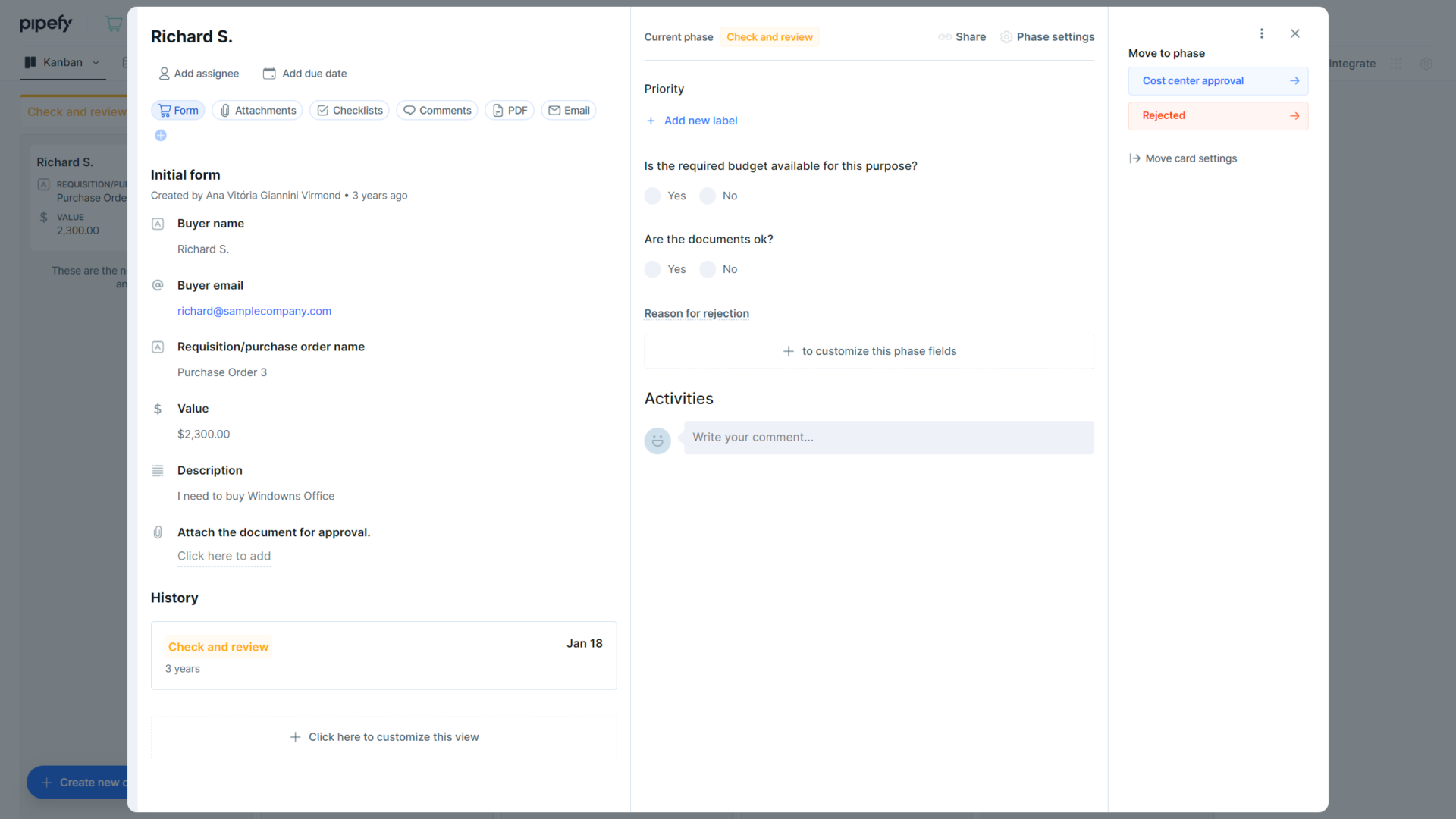Open the Email tab for this card

click(x=568, y=110)
